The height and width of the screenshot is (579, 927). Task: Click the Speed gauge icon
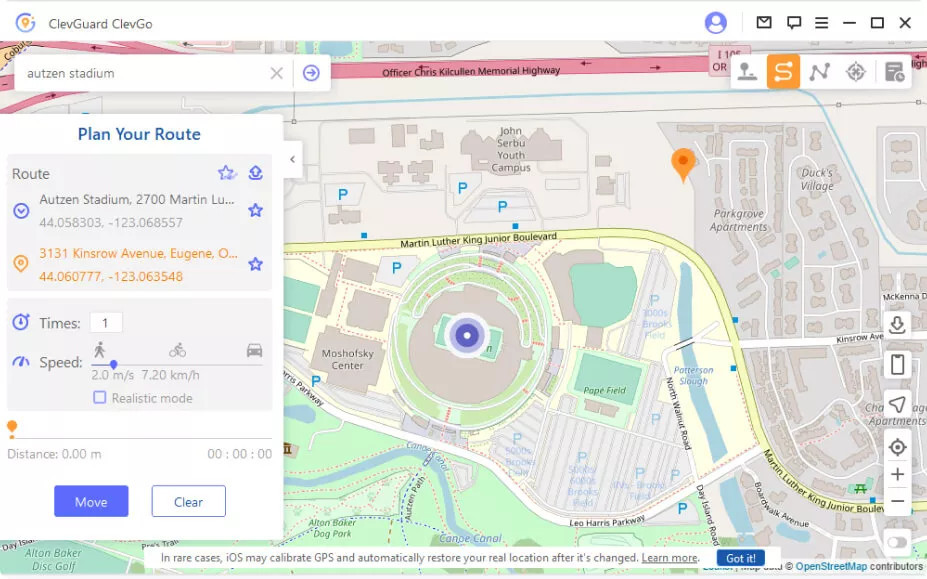click(21, 361)
